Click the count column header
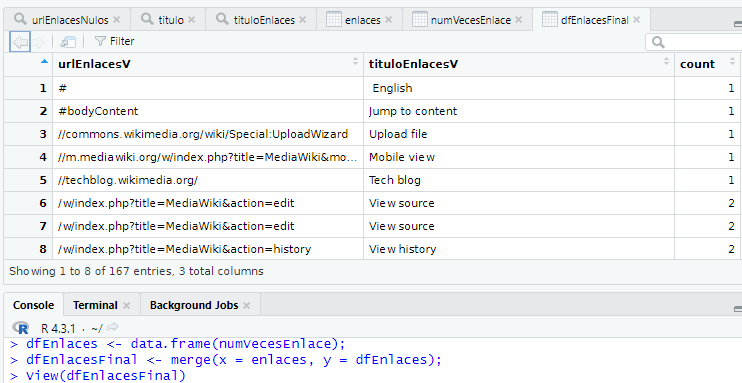 (707, 64)
